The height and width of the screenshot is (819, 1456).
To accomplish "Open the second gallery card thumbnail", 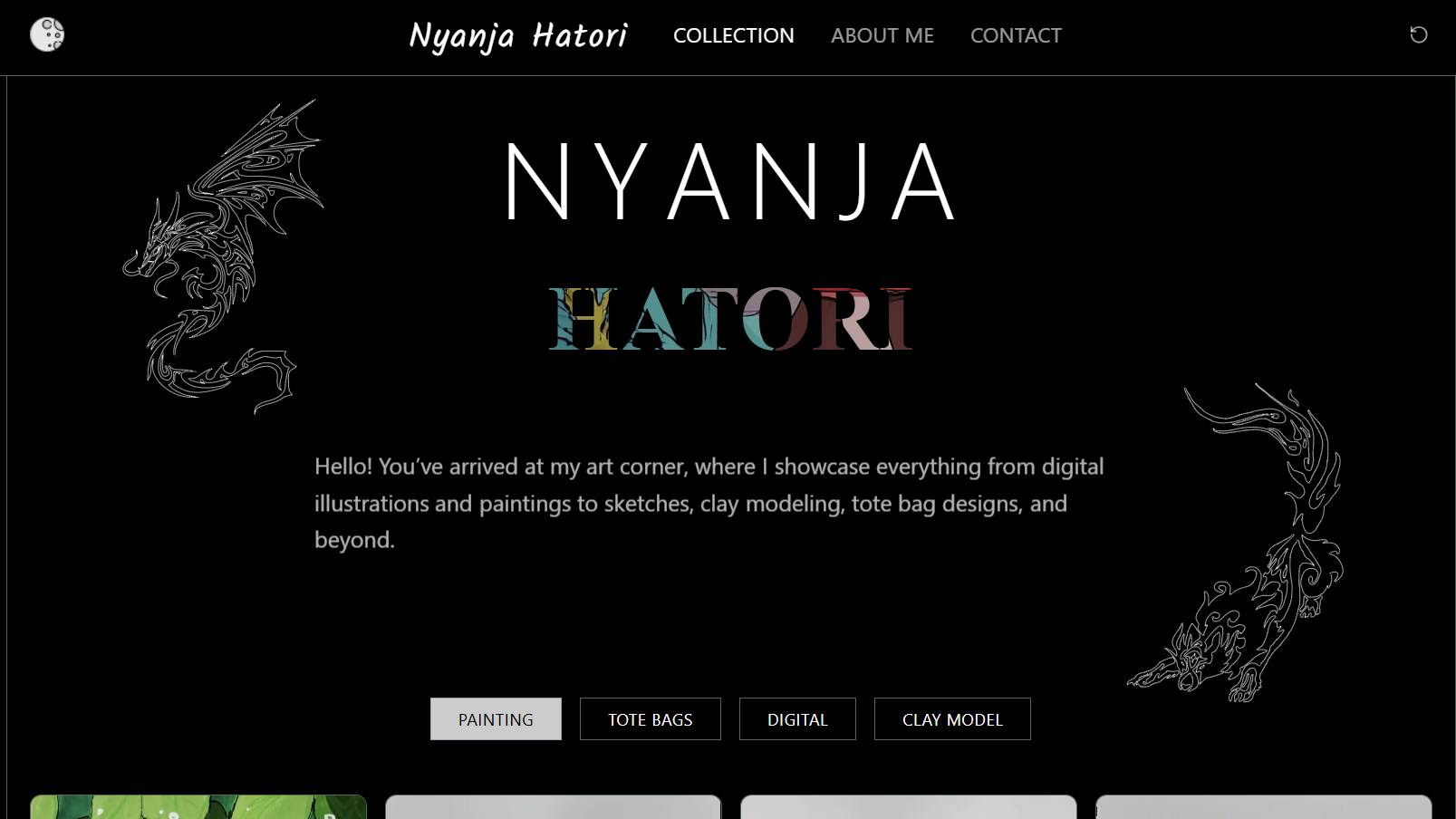I will [553, 806].
